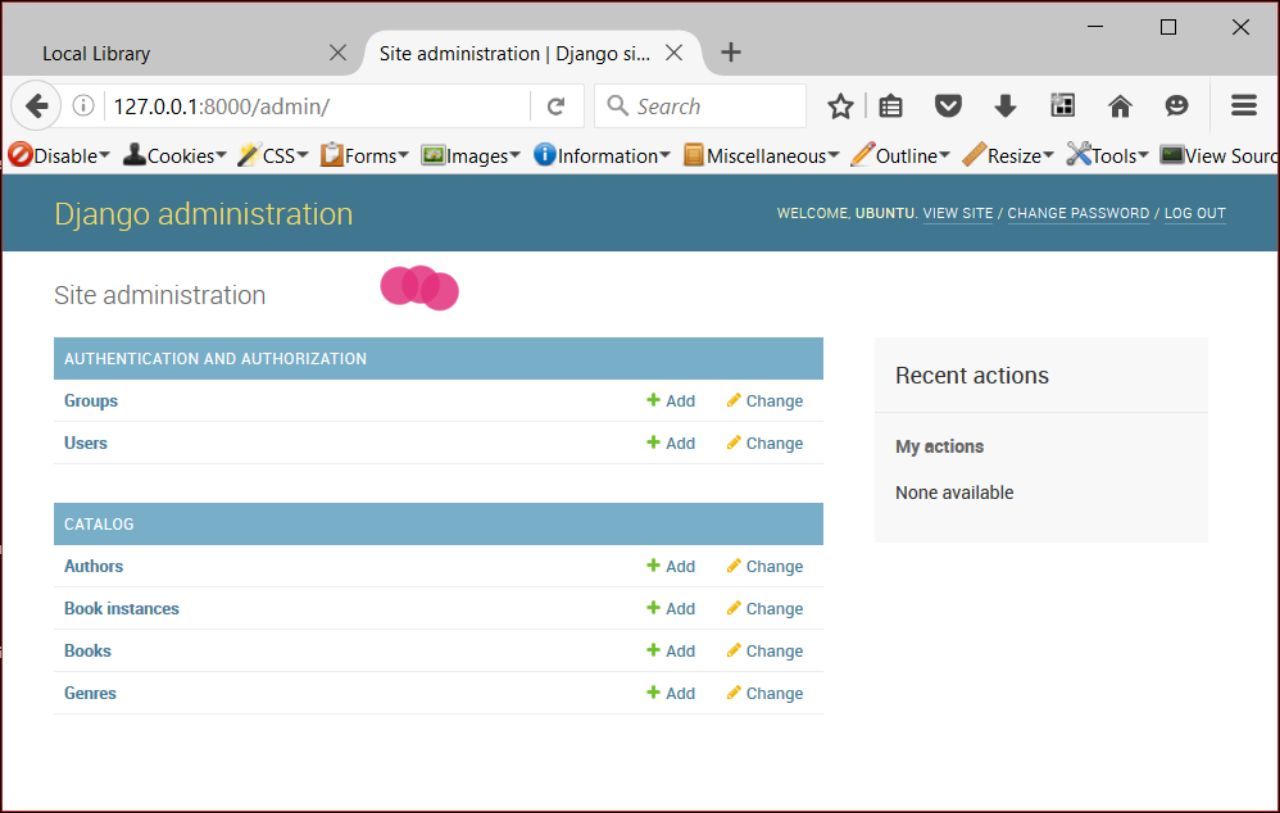
Task: Click the smiley face toolbar icon
Action: (1177, 106)
